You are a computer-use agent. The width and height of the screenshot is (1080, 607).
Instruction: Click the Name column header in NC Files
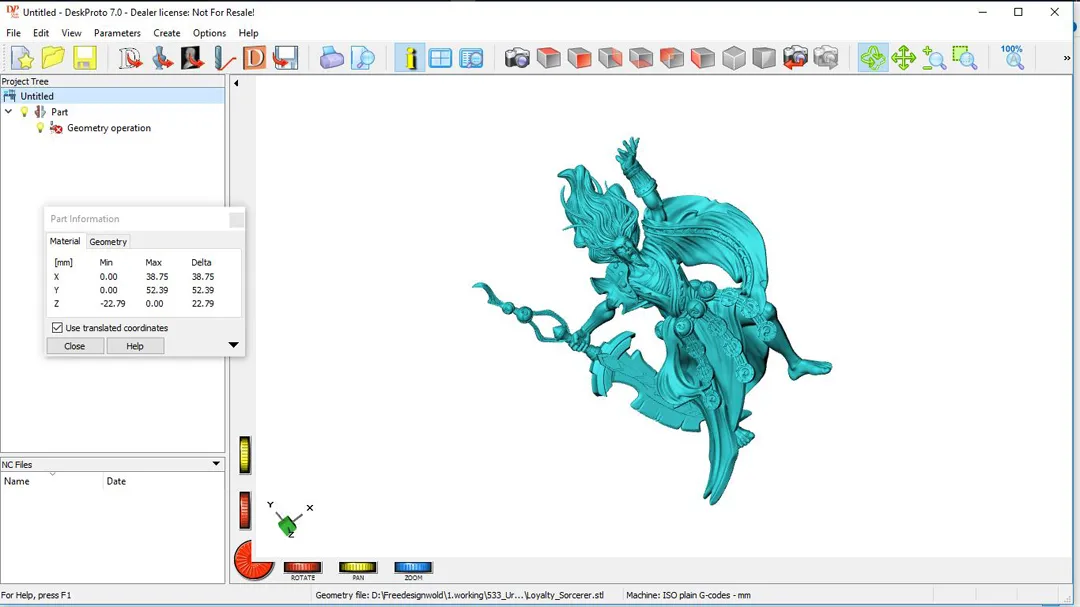(52, 481)
